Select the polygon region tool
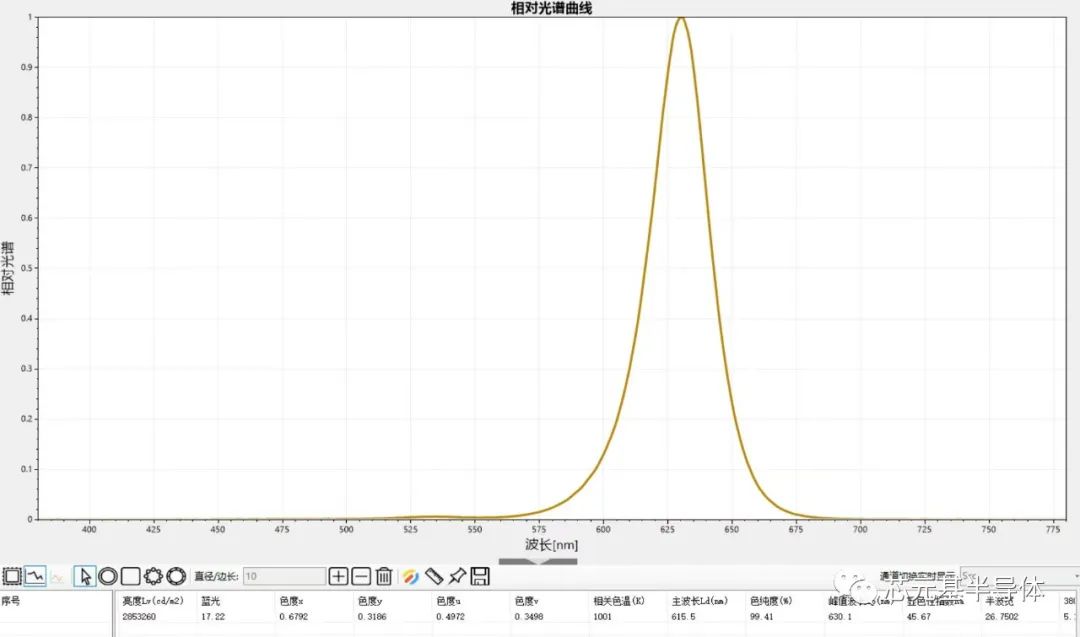Viewport: 1080px width, 637px height. tap(153, 576)
